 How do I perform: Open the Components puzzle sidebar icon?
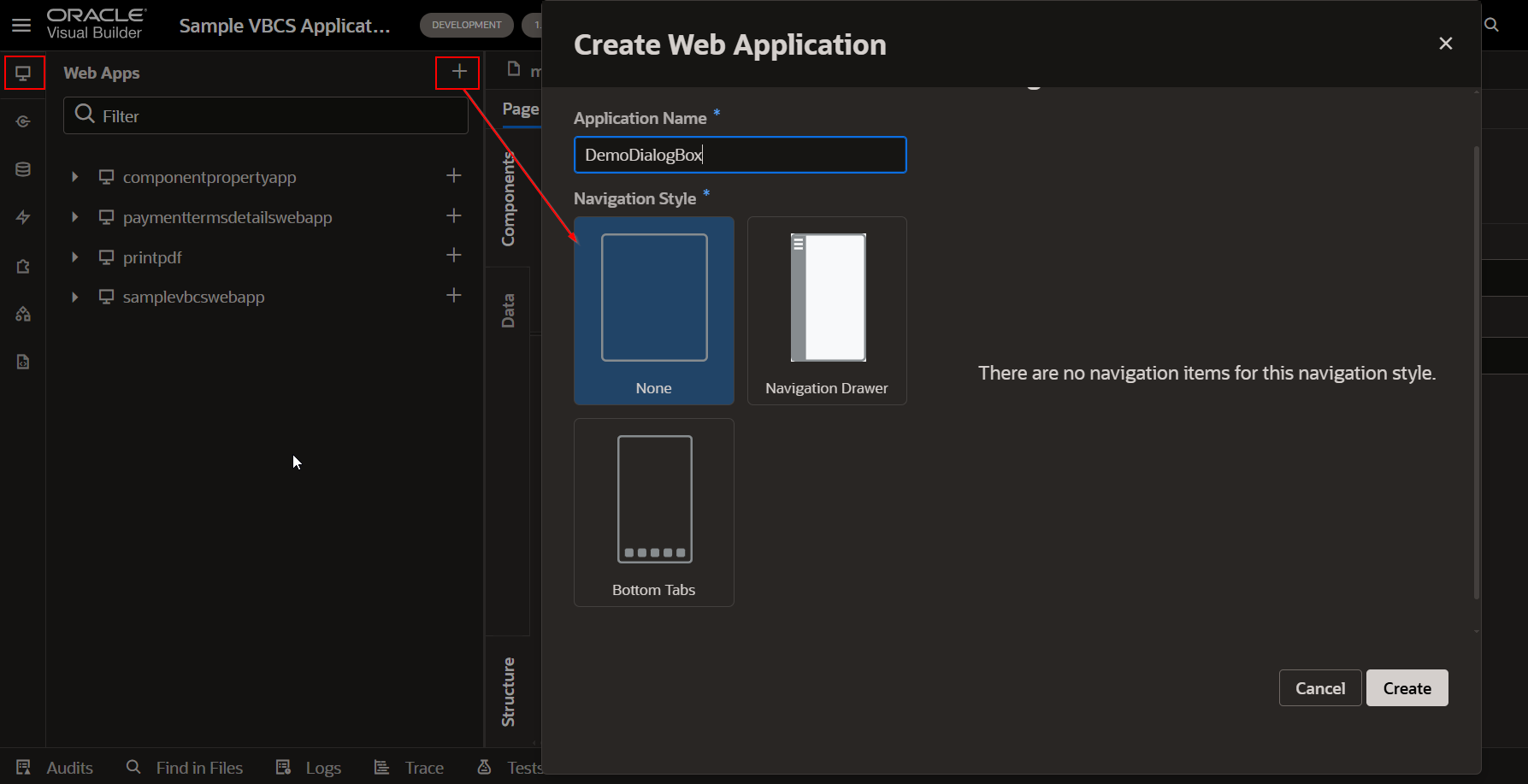pyautogui.click(x=23, y=266)
